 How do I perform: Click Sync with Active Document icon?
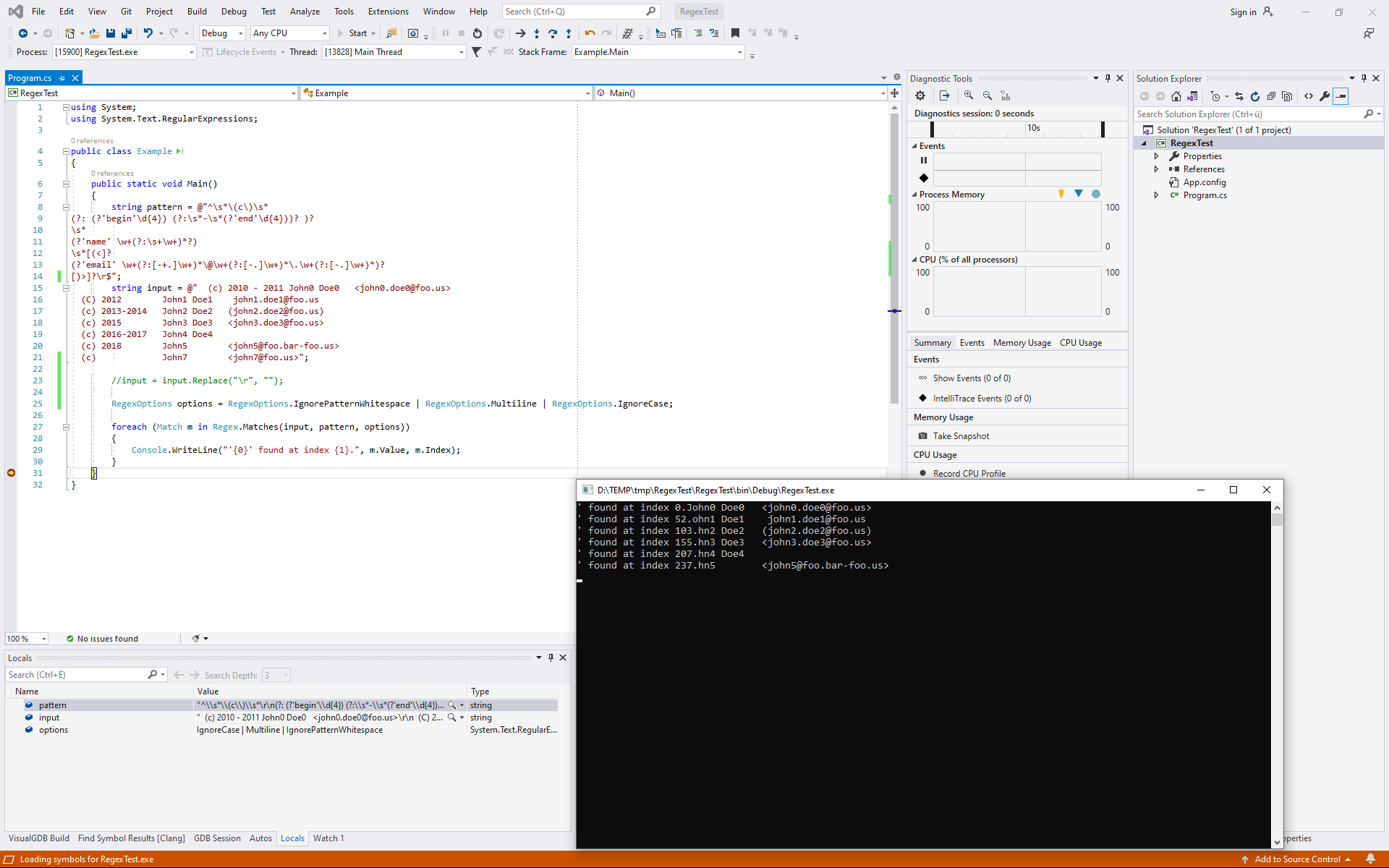click(x=1239, y=96)
